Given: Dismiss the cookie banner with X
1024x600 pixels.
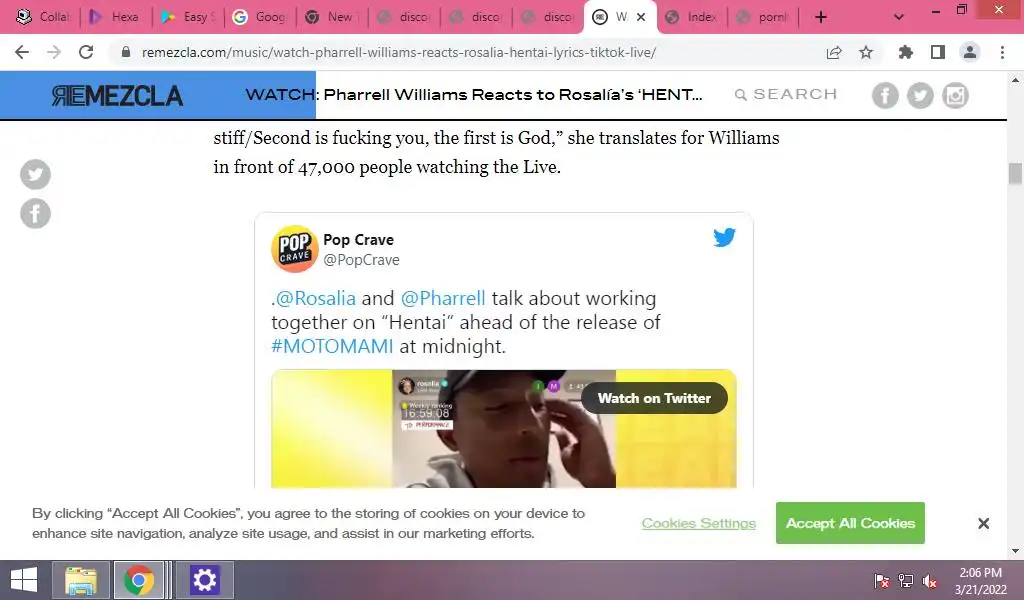Looking at the screenshot, I should point(984,523).
